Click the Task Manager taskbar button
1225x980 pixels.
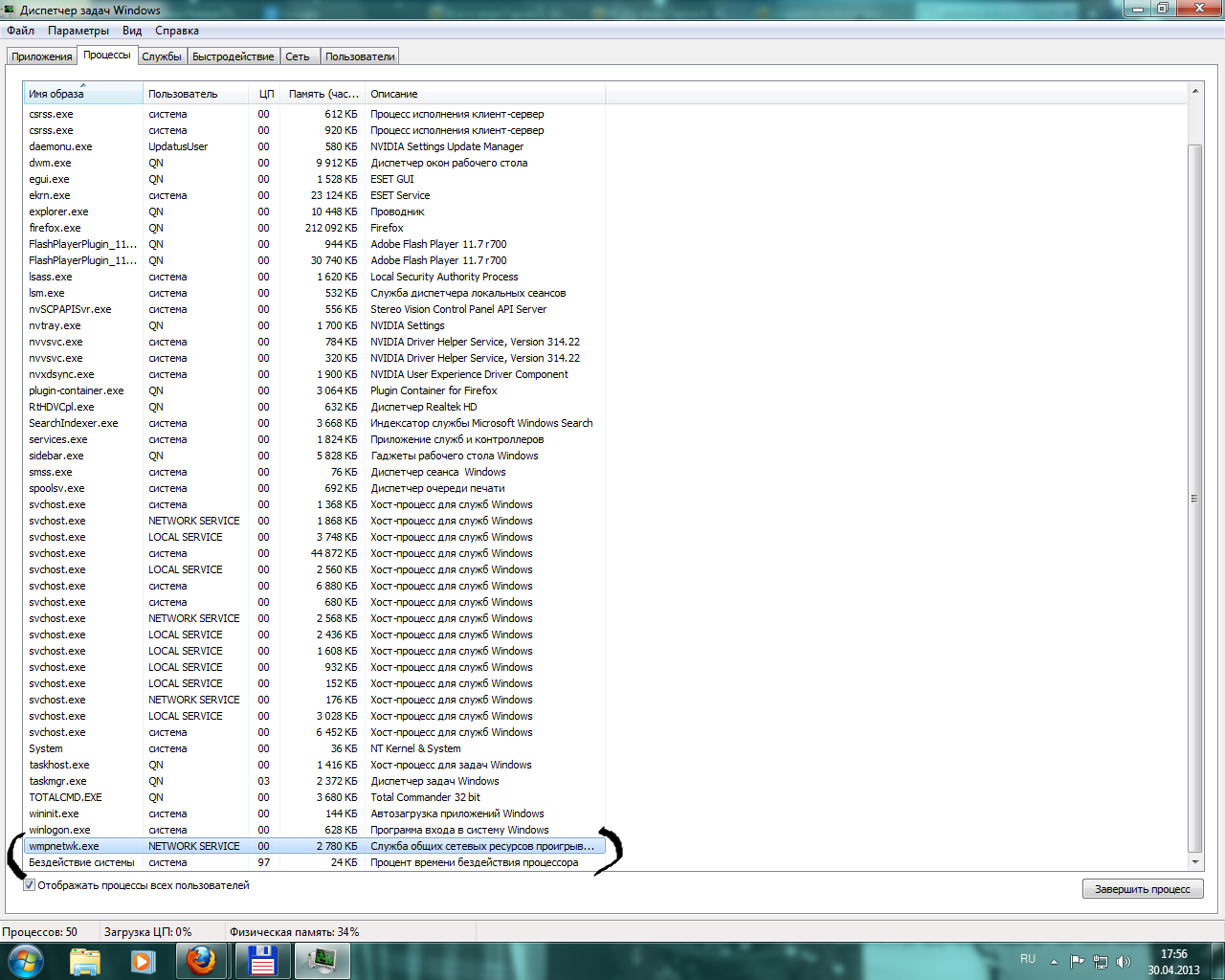322,961
